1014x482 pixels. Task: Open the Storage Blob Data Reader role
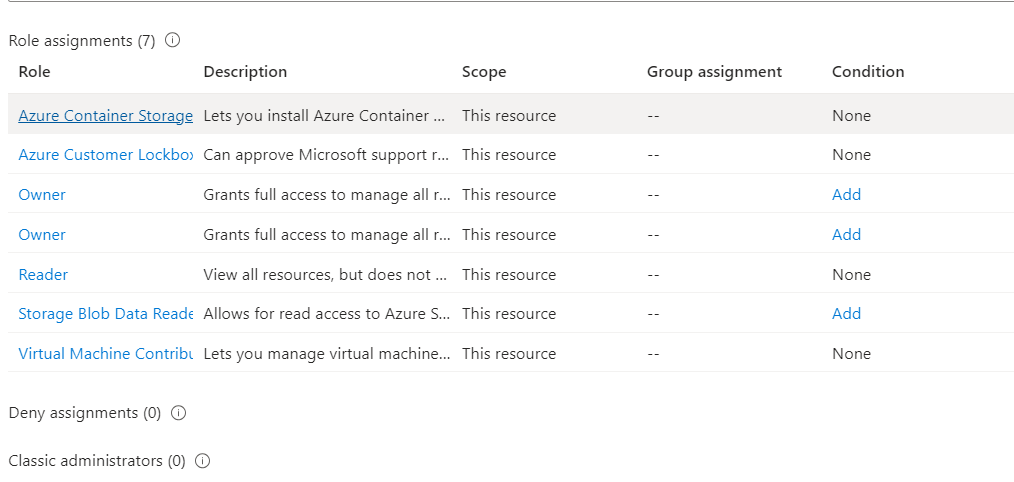105,314
